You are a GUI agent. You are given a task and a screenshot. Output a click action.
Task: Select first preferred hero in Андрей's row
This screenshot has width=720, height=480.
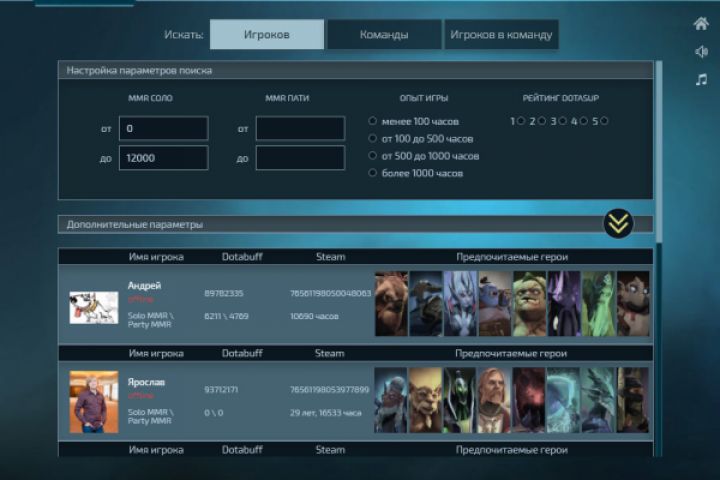(391, 304)
